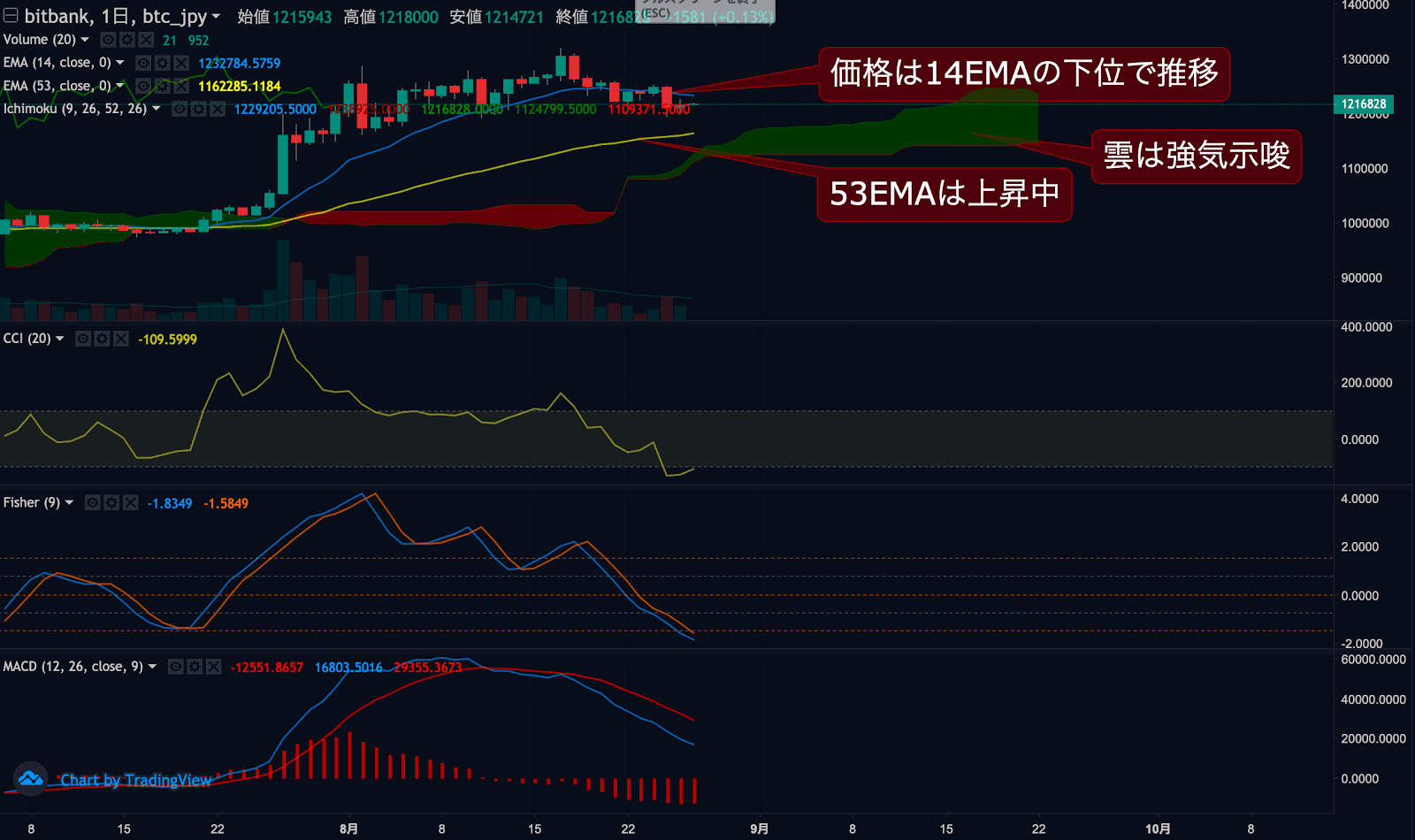This screenshot has height=840, width=1415.
Task: Expand the bitbank btc_jpy symbol dropdown arrow
Action: click(216, 17)
